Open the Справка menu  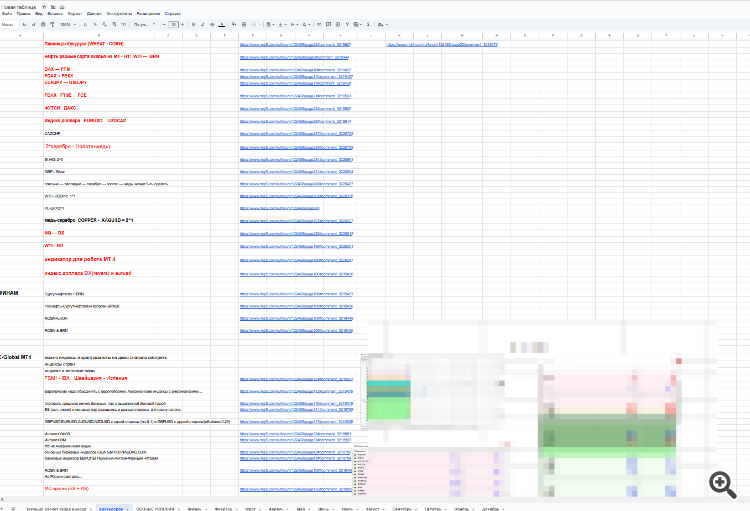tap(173, 14)
